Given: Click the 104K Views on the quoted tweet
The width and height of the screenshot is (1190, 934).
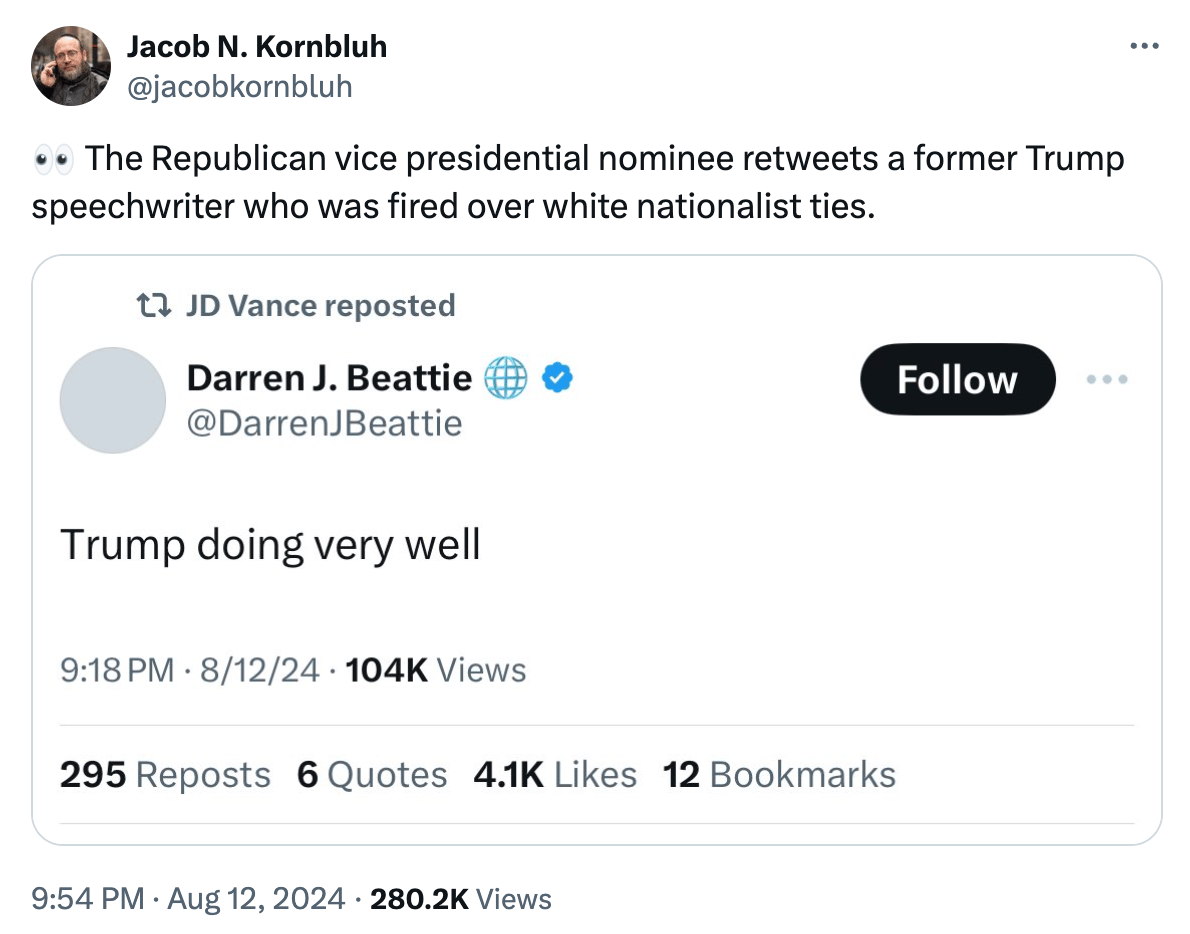Looking at the screenshot, I should [436, 670].
